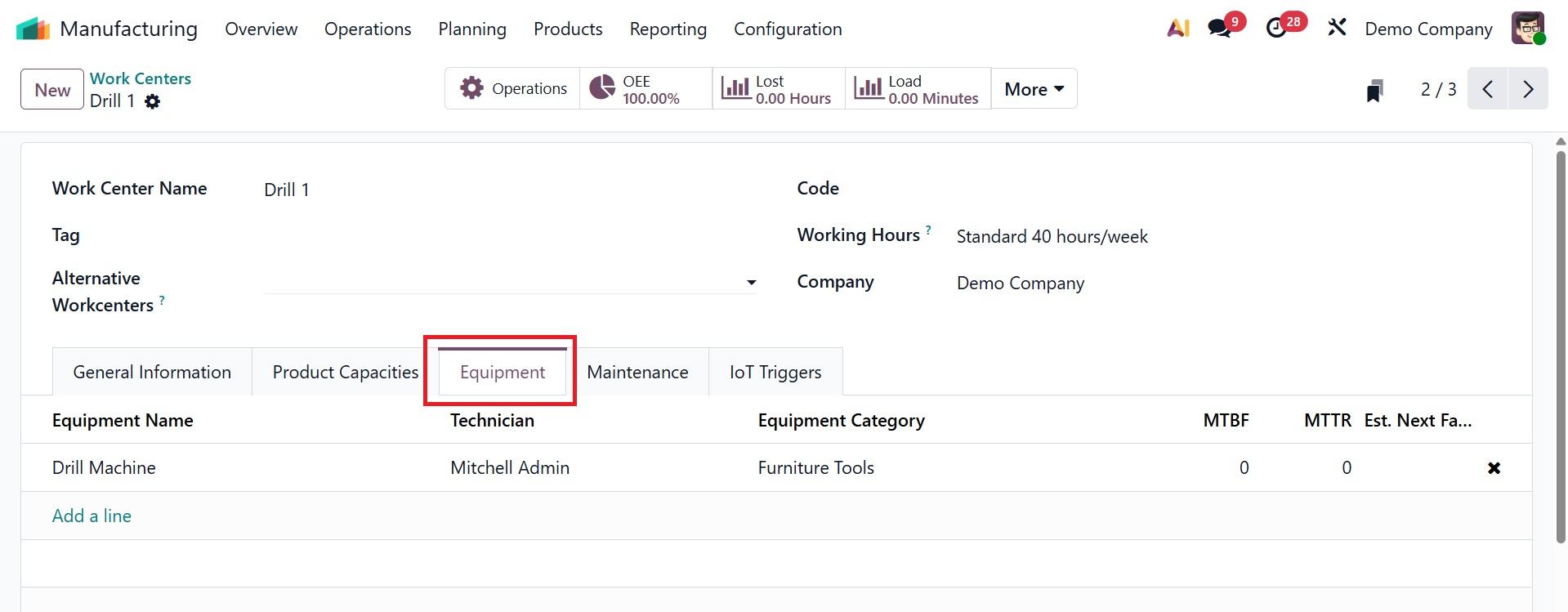
Task: Click the Mitchell Admin user avatar
Action: [x=1527, y=29]
